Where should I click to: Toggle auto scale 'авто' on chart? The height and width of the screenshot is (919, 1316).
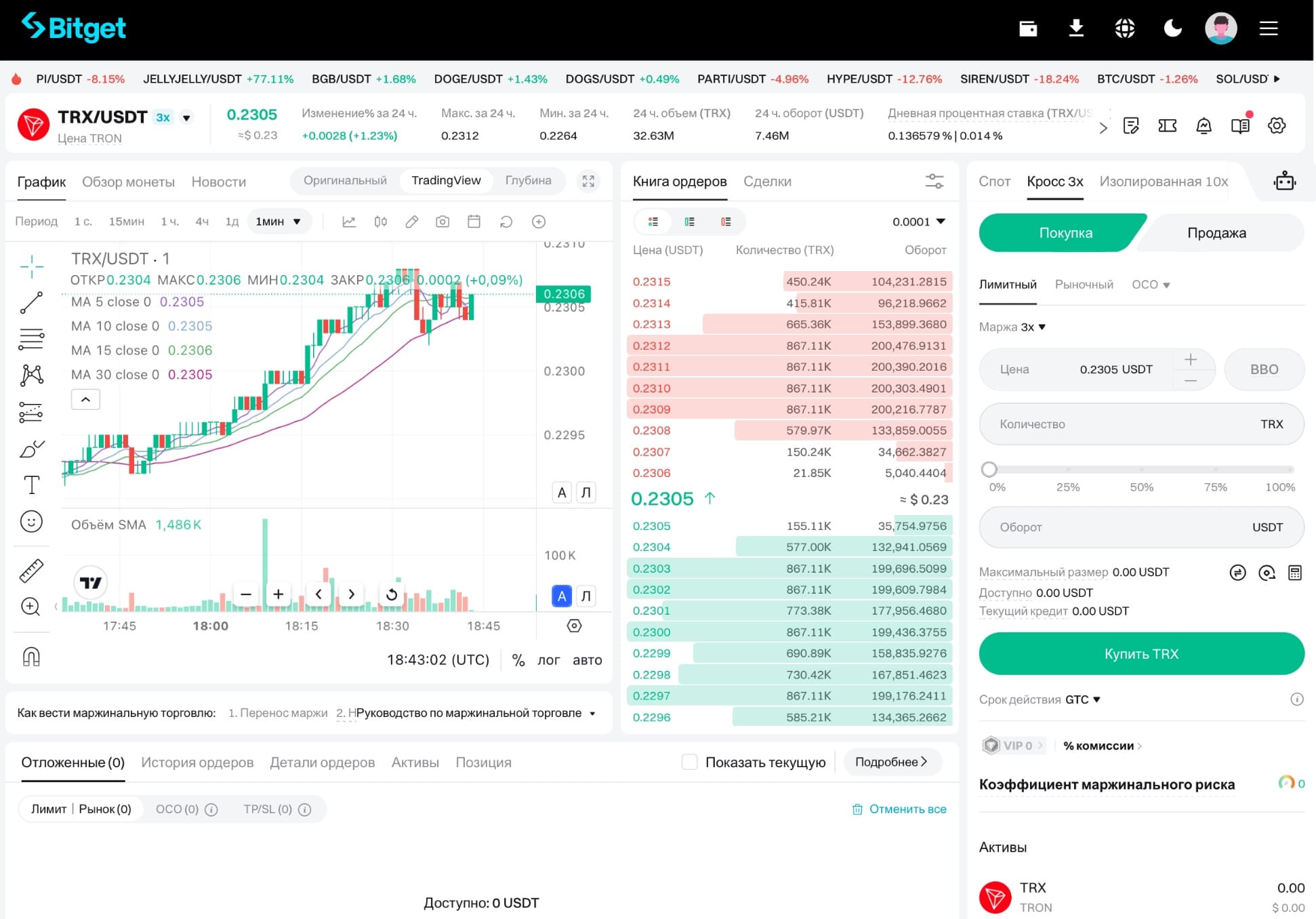point(587,660)
